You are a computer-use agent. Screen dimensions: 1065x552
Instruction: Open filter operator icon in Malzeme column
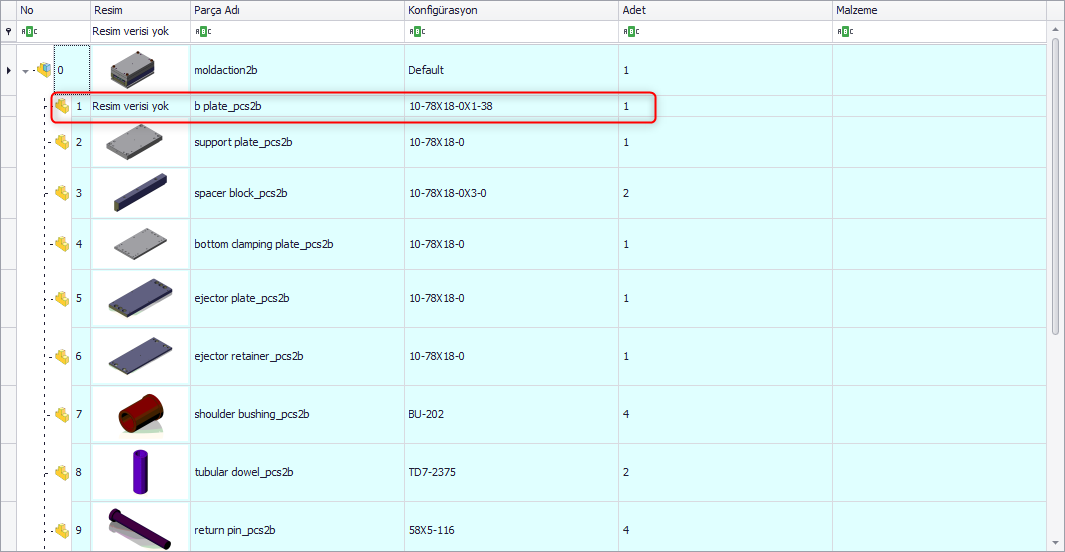tap(845, 31)
